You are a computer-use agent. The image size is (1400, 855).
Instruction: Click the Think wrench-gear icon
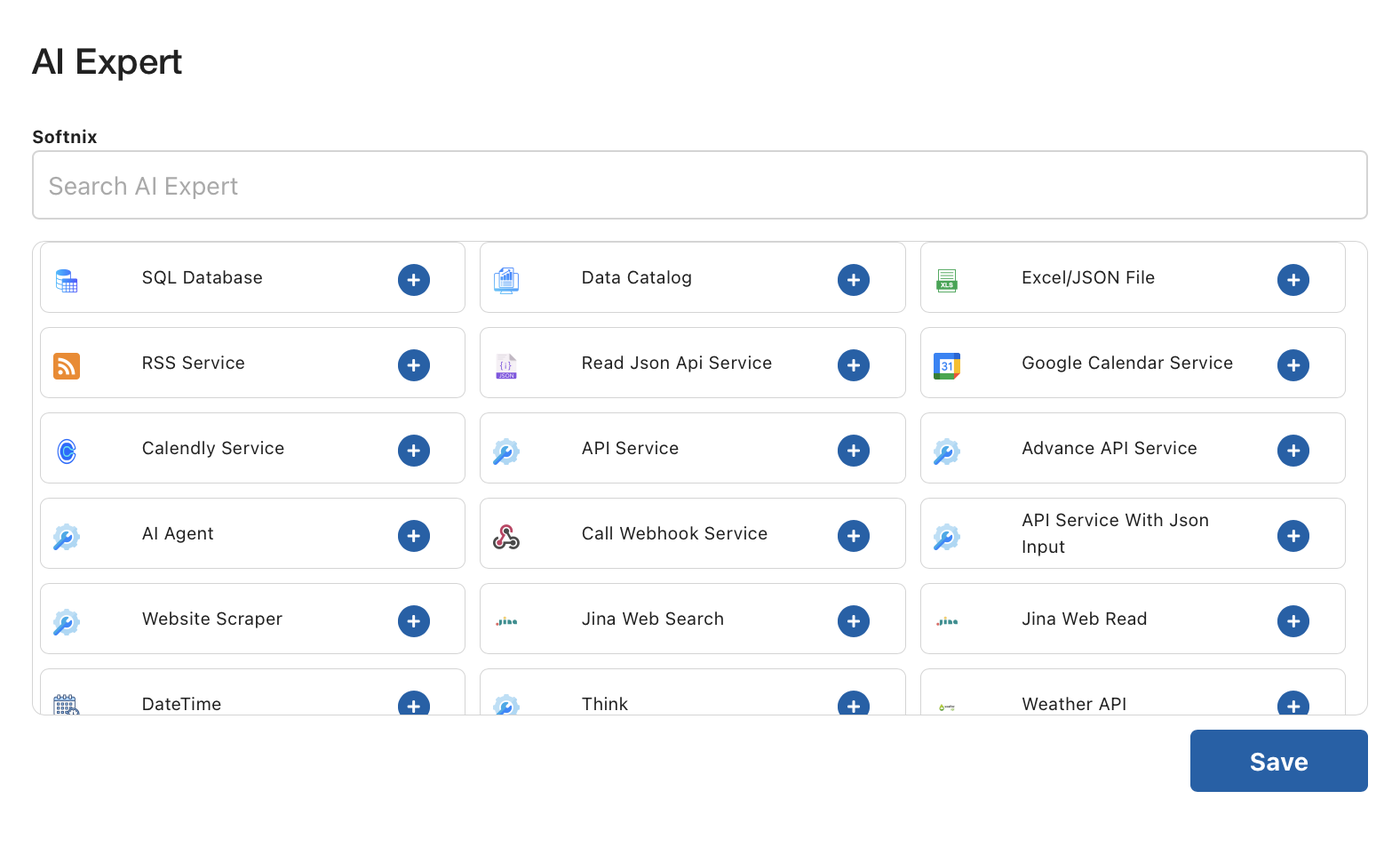tap(506, 704)
